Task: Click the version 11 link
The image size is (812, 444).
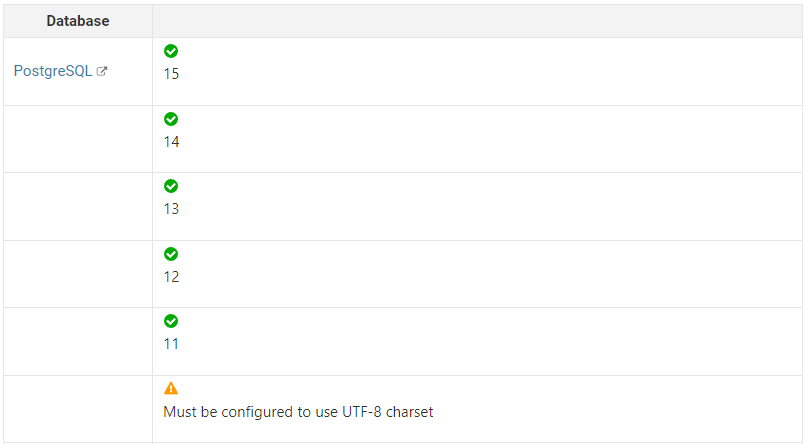Action: (171, 344)
